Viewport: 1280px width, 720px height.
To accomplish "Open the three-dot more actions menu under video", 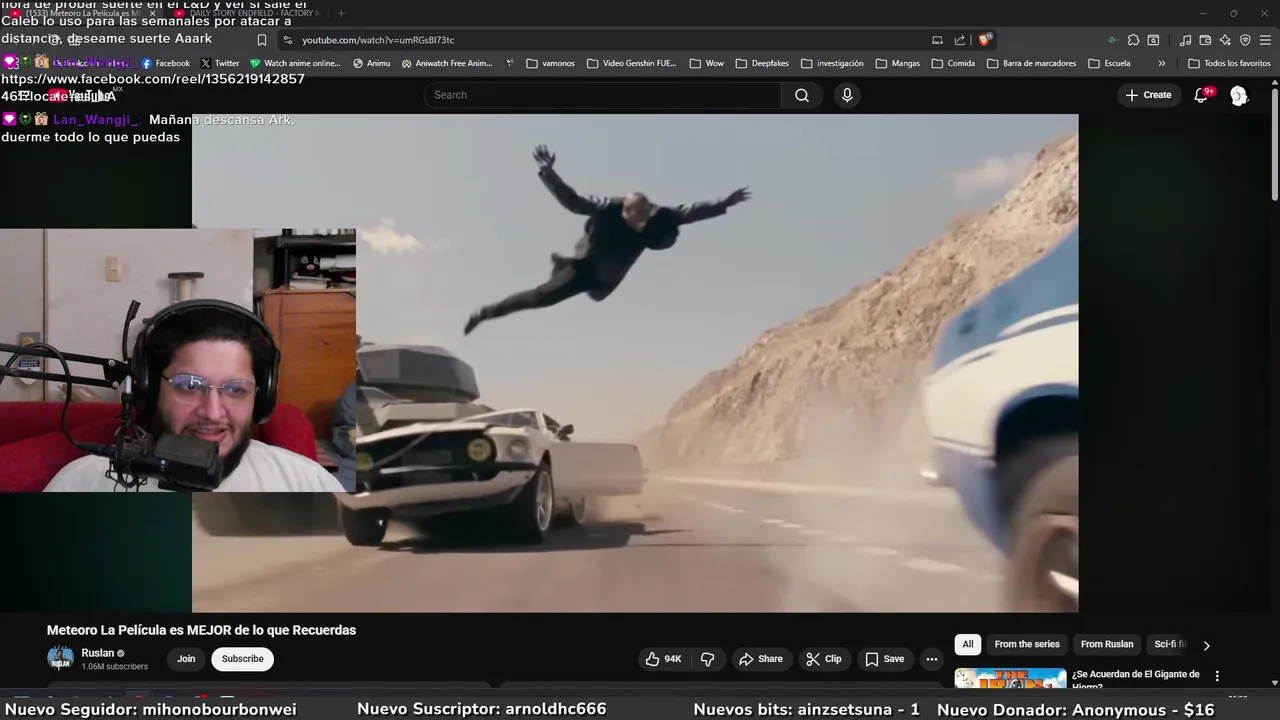I will pos(931,659).
